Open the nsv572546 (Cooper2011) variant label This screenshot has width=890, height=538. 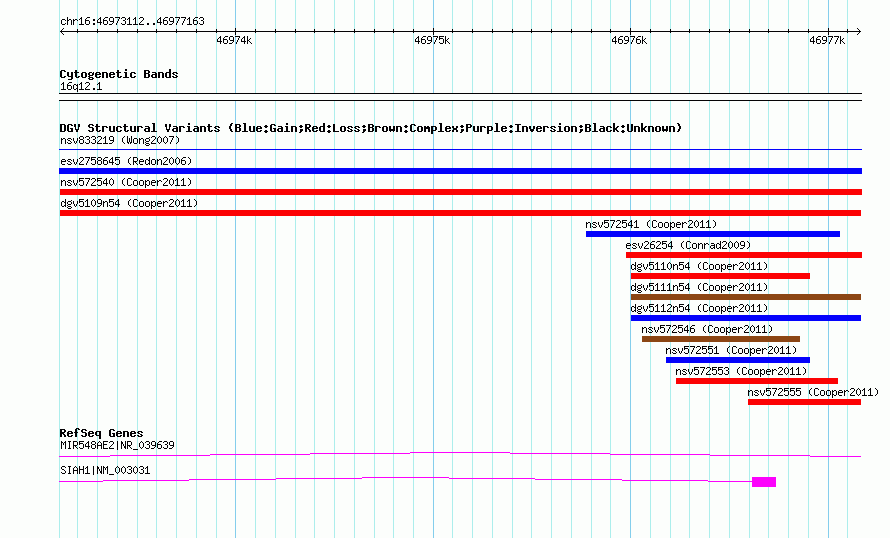707,329
